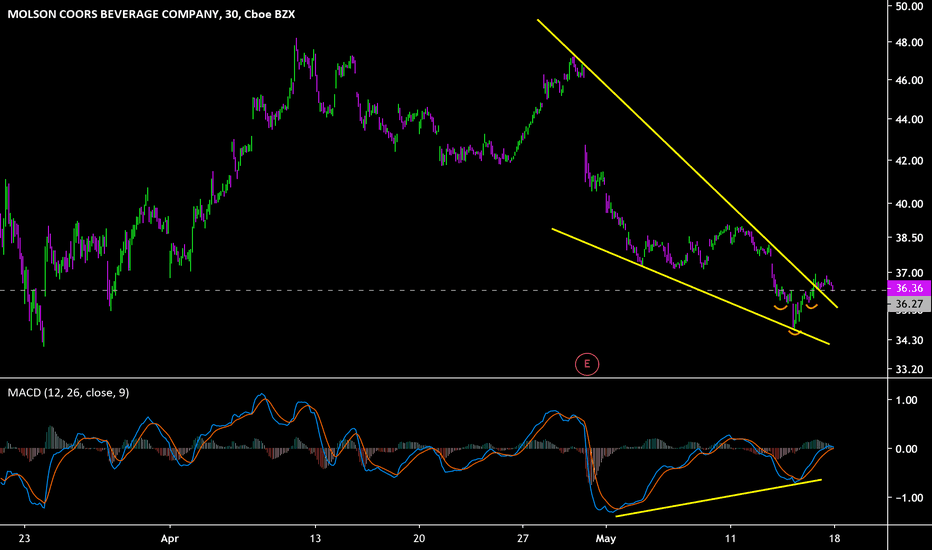Click the 27 date label
The image size is (932, 550).
coord(523,539)
